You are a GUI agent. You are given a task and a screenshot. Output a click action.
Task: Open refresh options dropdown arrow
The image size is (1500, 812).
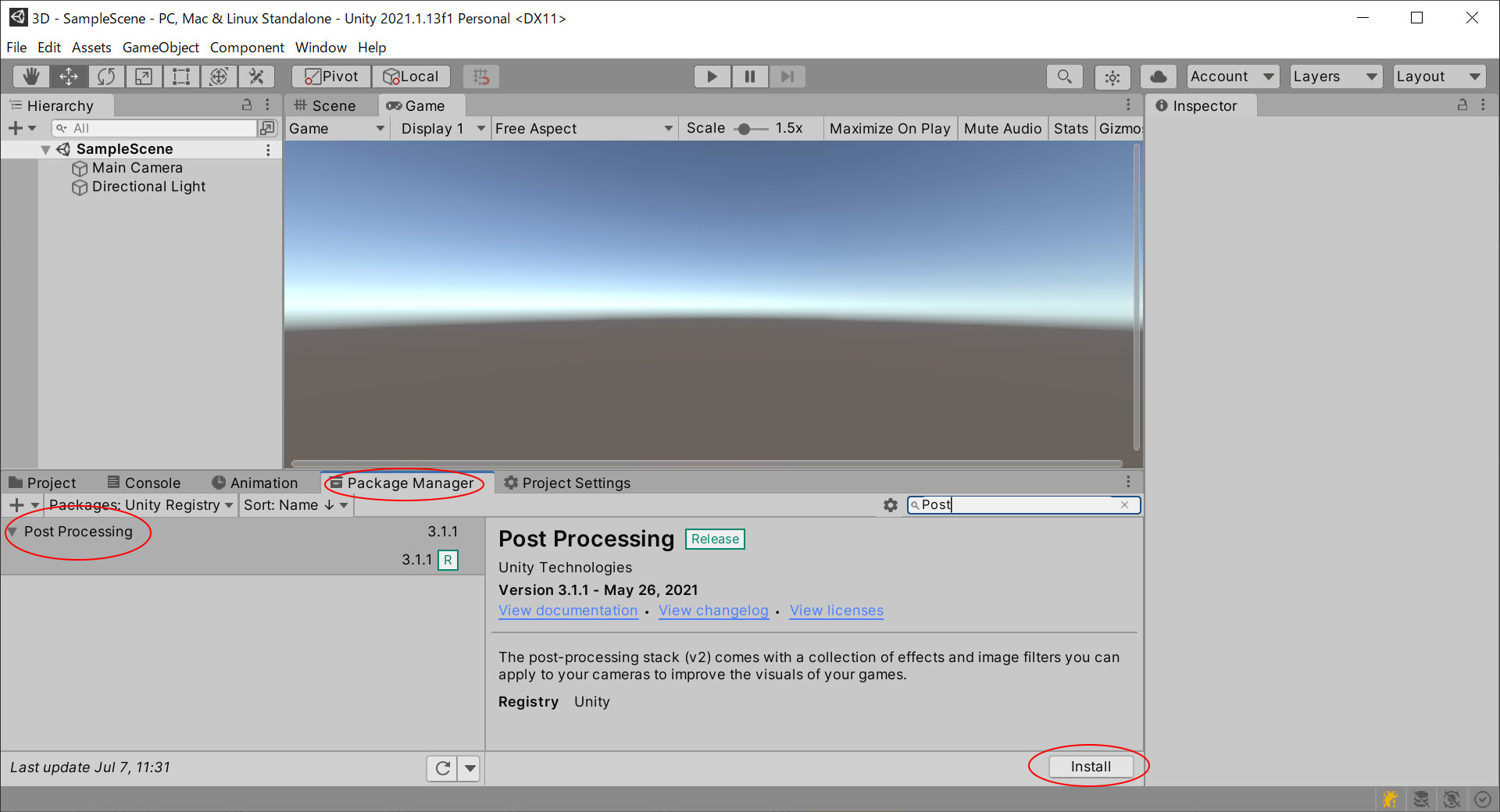click(470, 768)
